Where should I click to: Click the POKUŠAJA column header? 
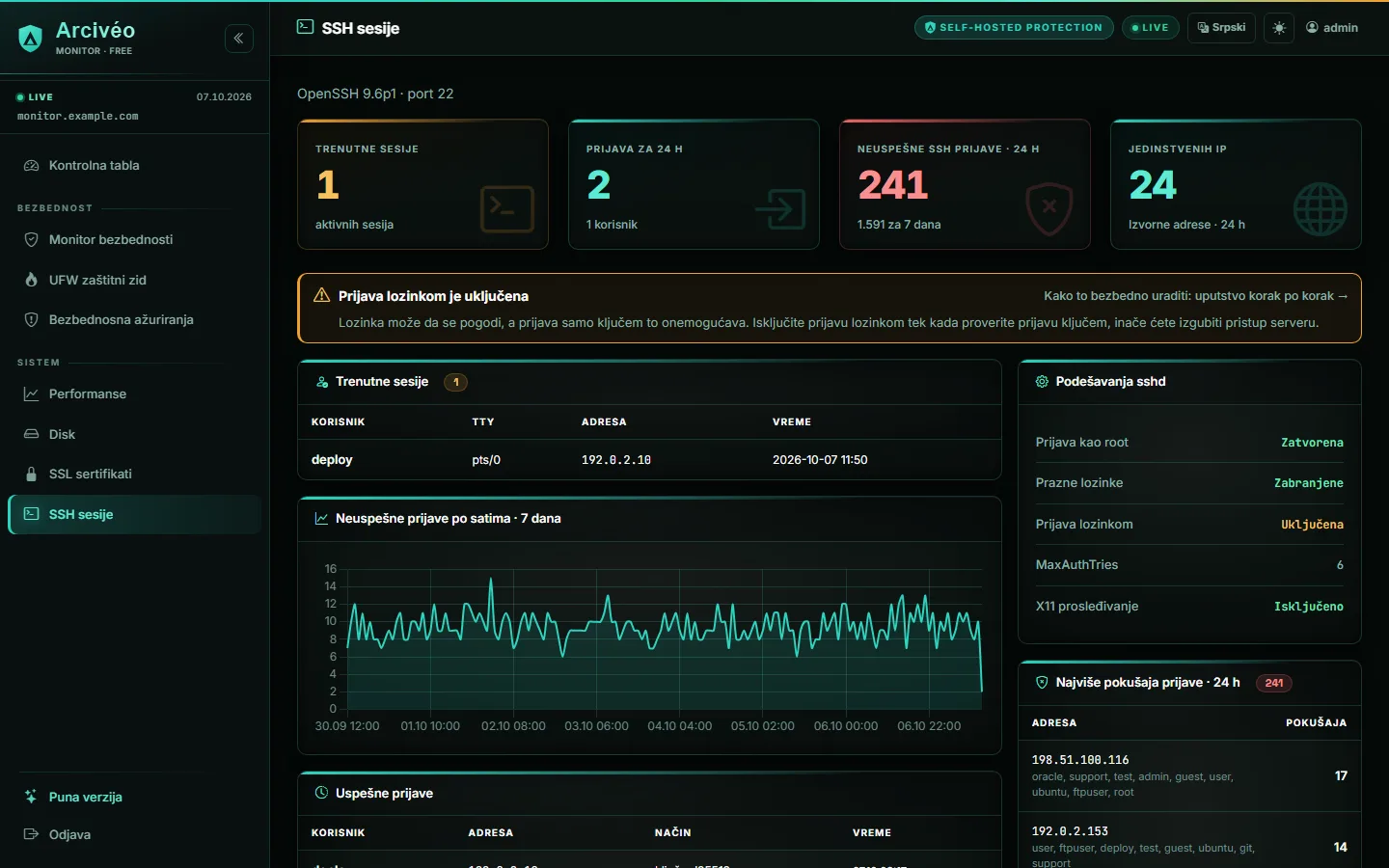point(1317,723)
